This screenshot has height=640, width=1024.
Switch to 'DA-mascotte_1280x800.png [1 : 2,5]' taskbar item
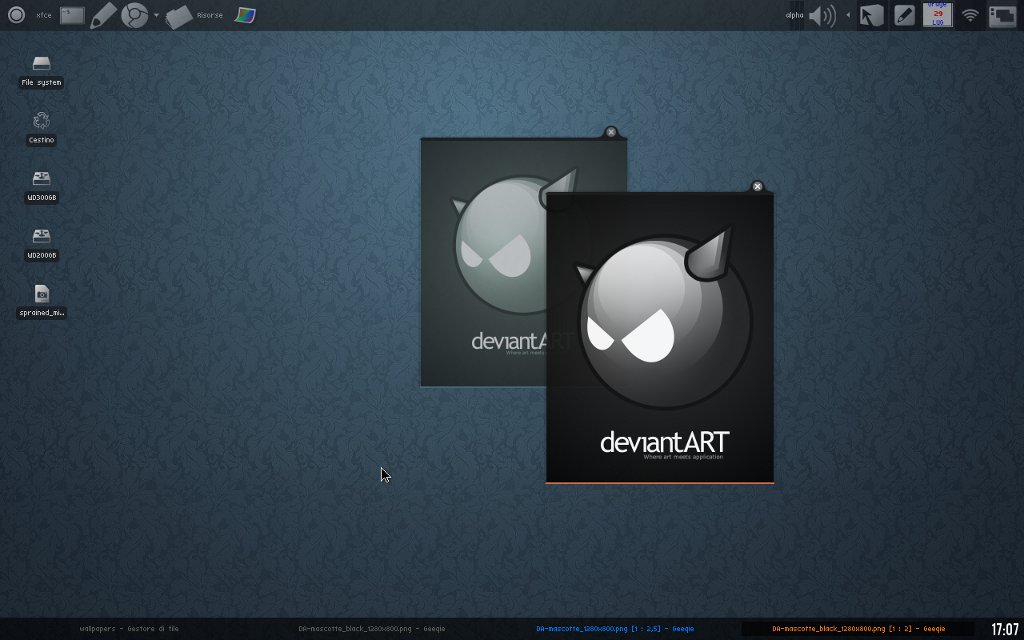coord(615,629)
